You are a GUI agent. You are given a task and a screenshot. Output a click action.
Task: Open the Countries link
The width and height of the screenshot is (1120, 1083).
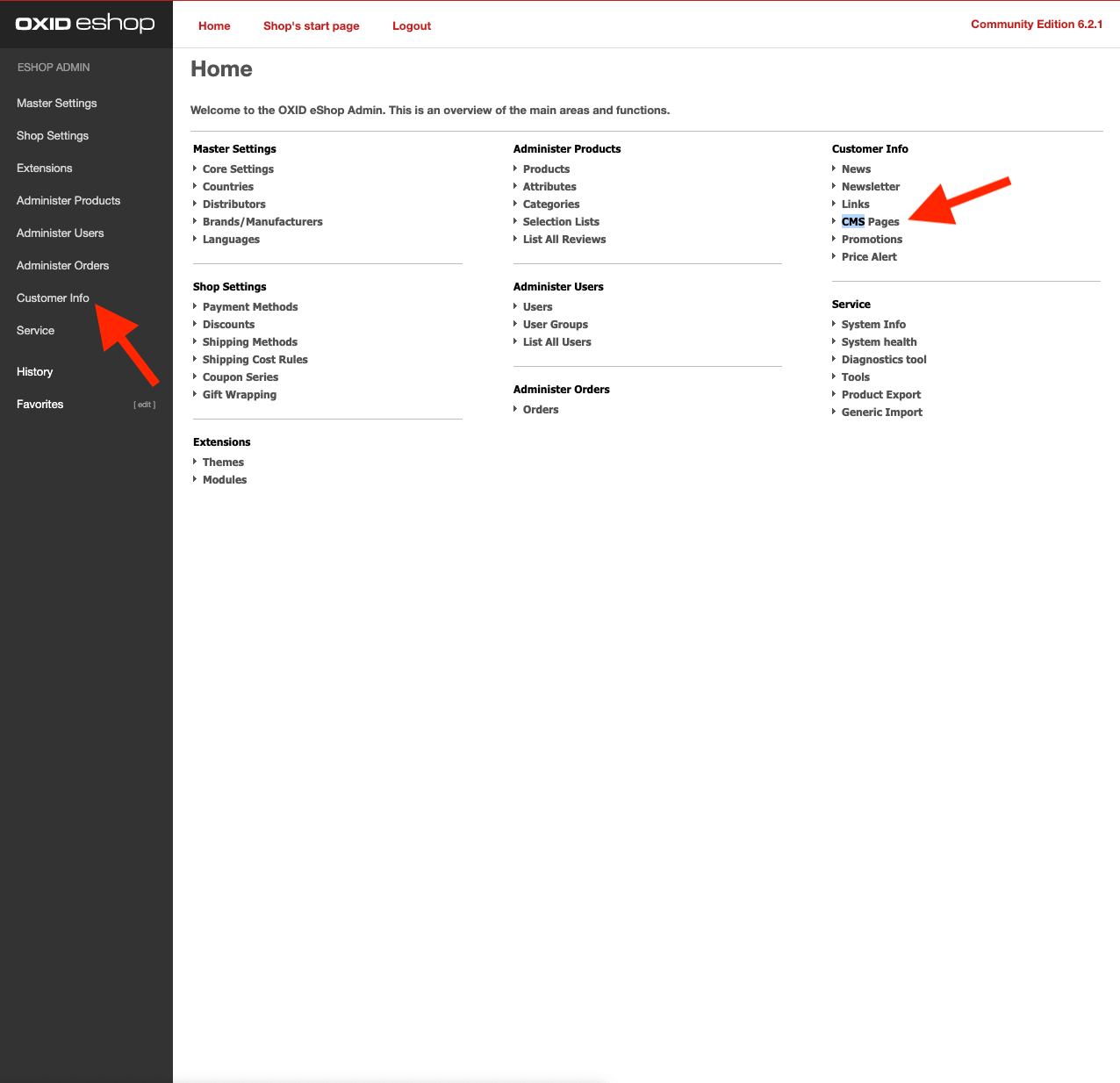click(x=228, y=186)
